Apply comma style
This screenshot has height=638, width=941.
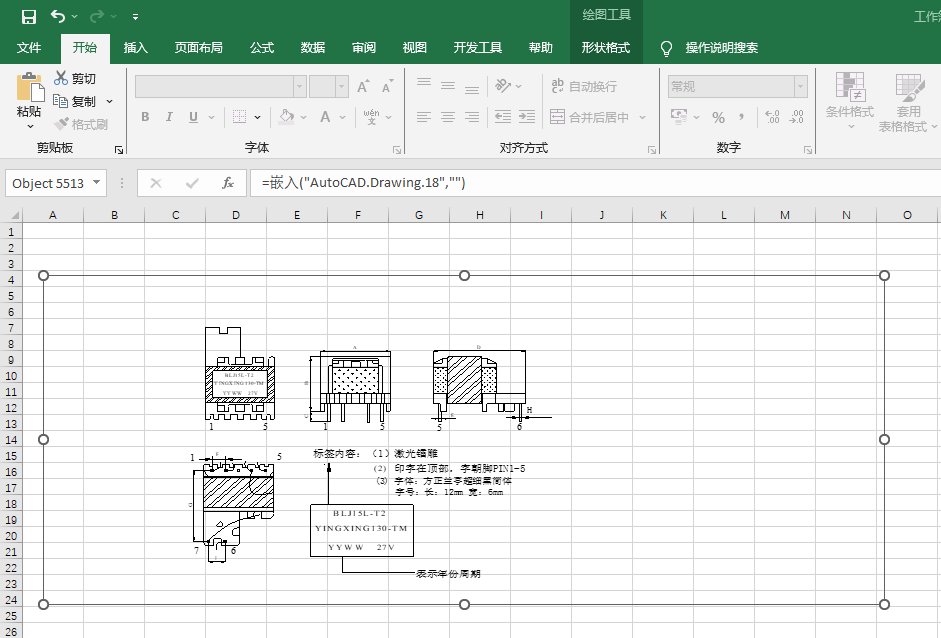(742, 117)
